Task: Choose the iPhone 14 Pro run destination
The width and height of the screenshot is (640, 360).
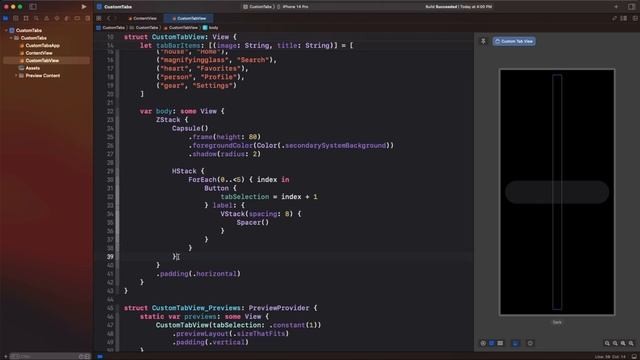Action: (x=293, y=7)
